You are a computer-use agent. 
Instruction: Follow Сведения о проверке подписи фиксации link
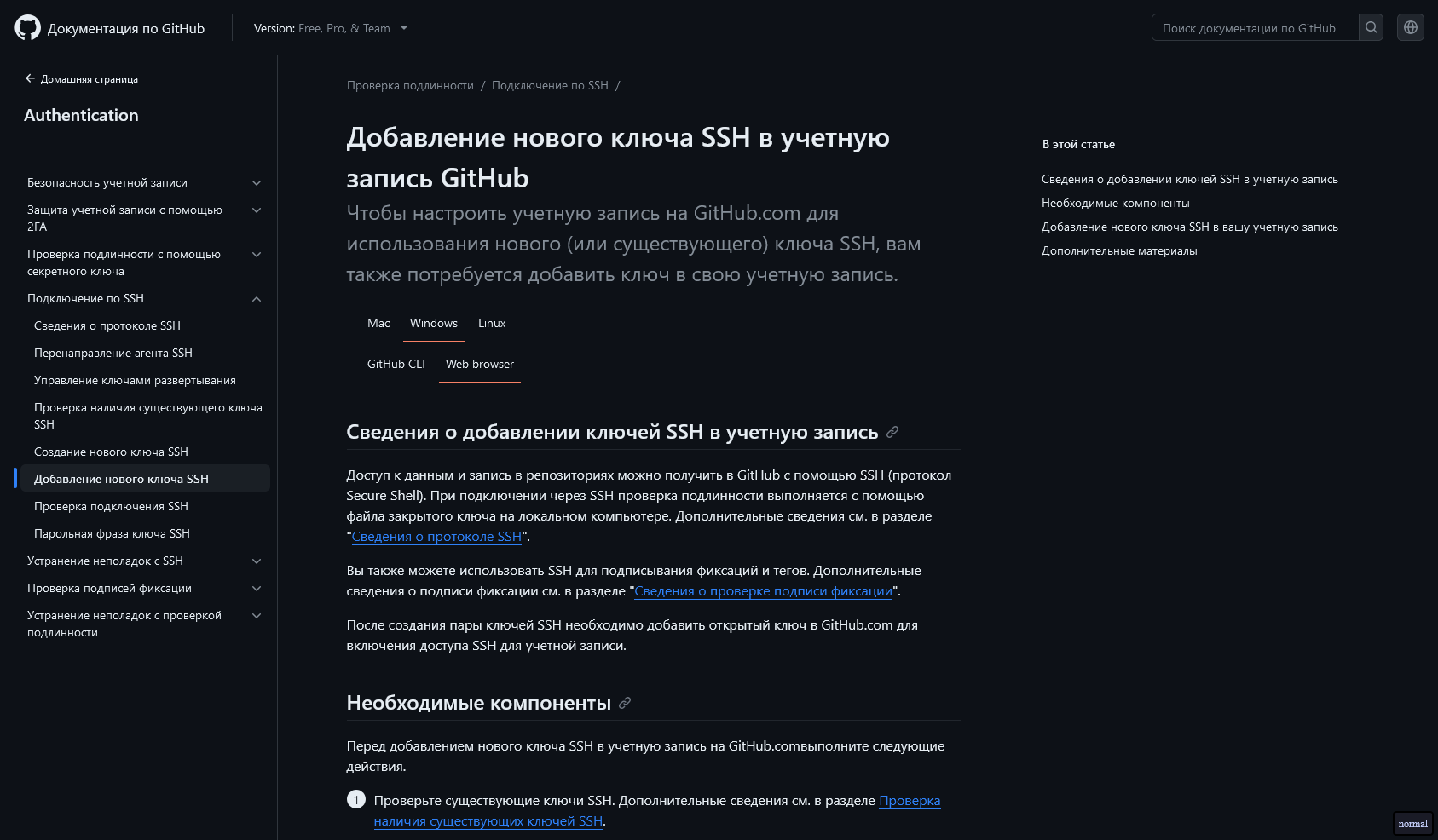click(x=763, y=591)
